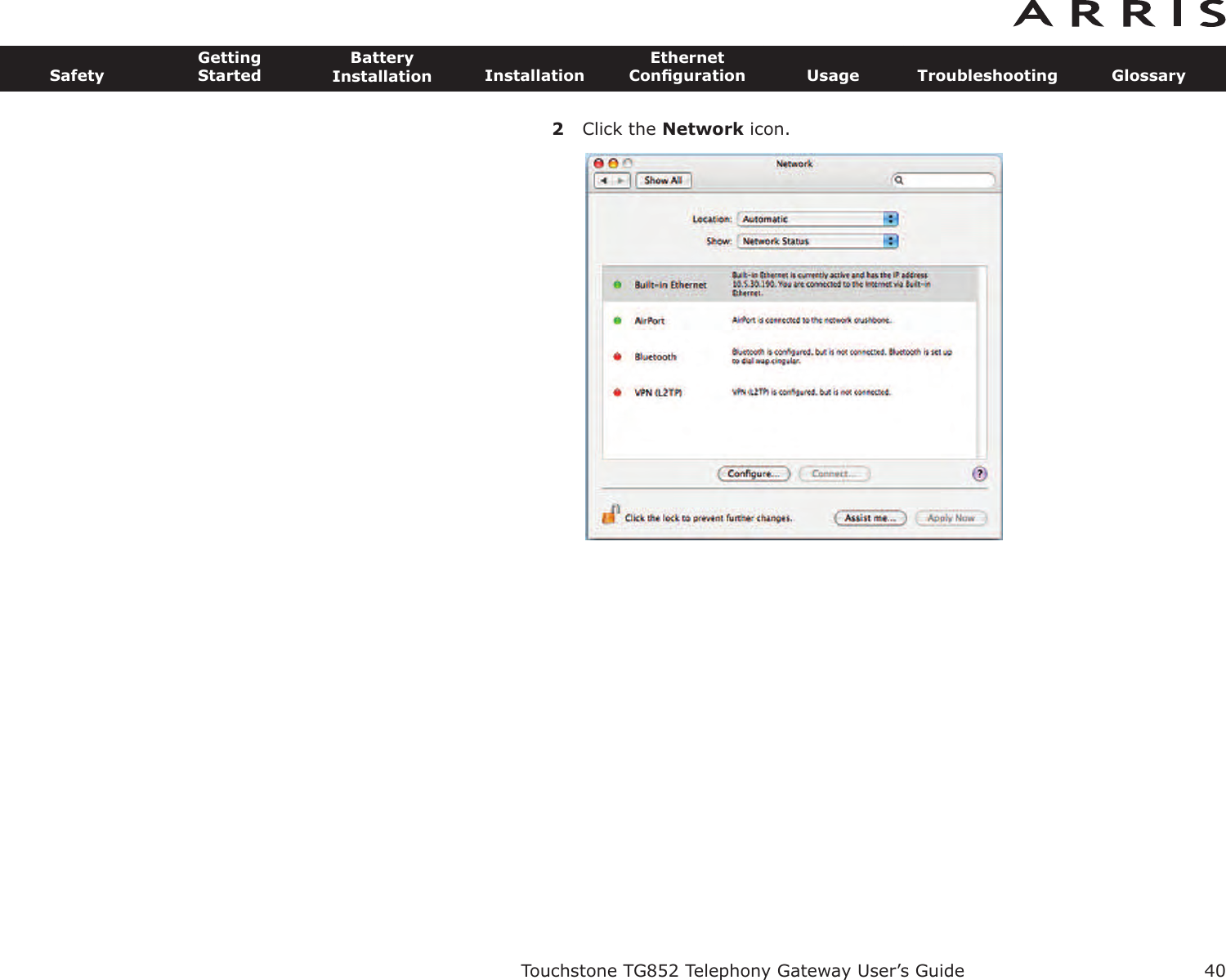Viewport: 1226px width, 980px height.
Task: Click green status dot beside AirPort
Action: tap(617, 320)
